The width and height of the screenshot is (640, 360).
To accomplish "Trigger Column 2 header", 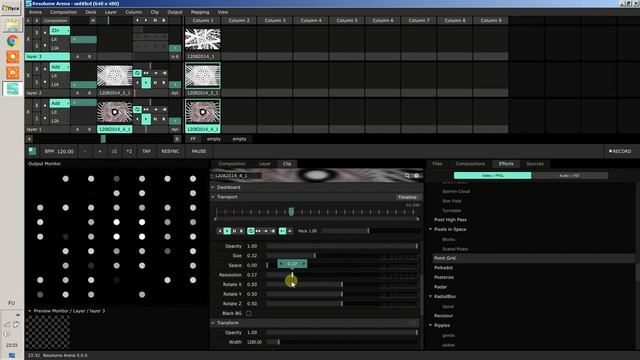I will click(x=239, y=20).
